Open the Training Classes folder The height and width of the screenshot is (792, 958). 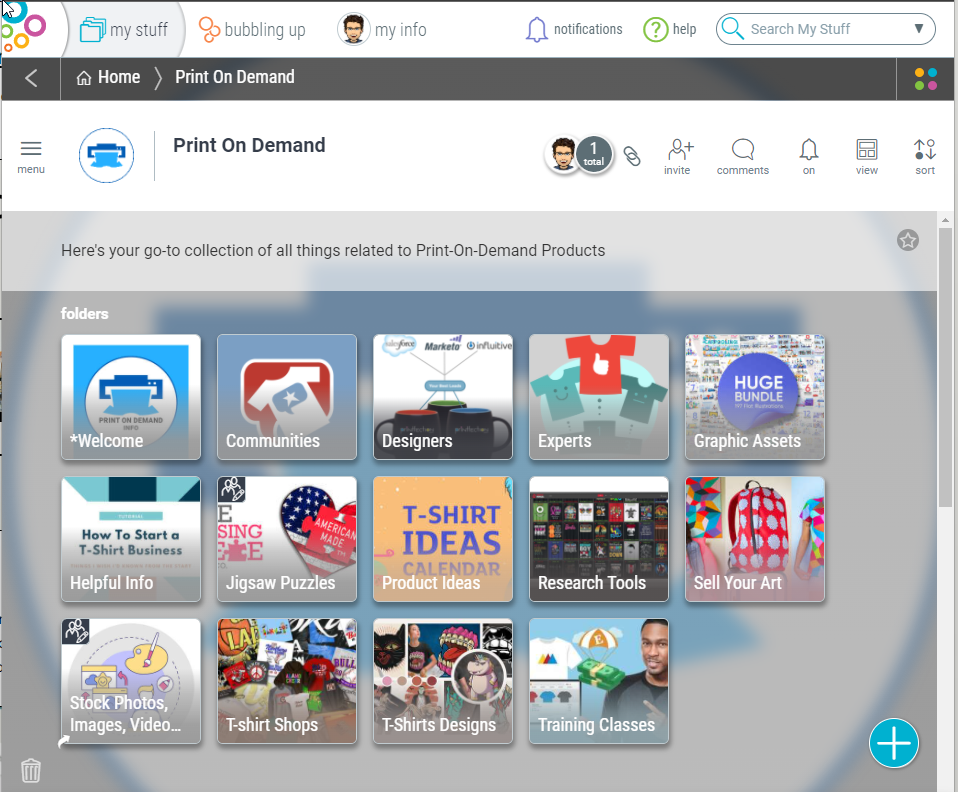599,681
